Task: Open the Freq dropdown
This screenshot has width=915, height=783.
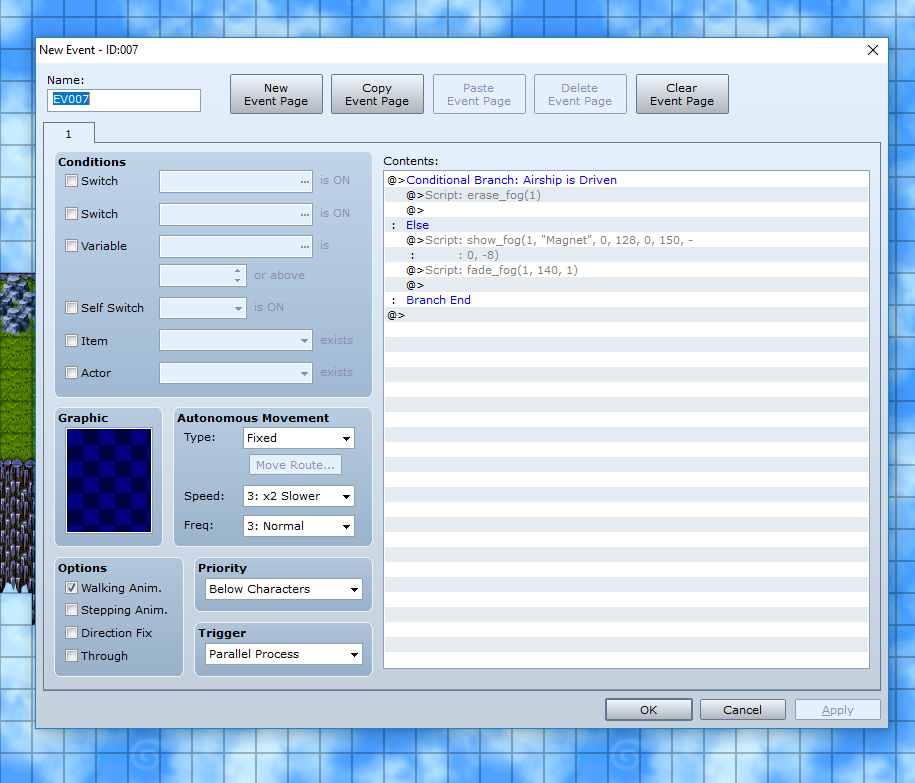Action: [x=299, y=526]
